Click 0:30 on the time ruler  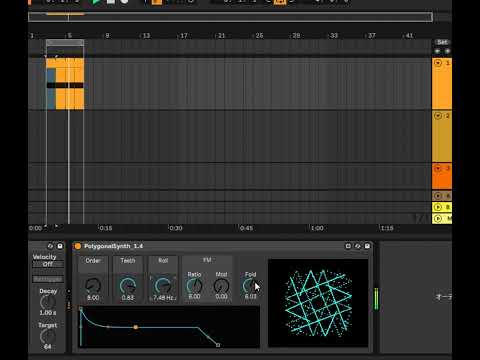[x=176, y=228]
